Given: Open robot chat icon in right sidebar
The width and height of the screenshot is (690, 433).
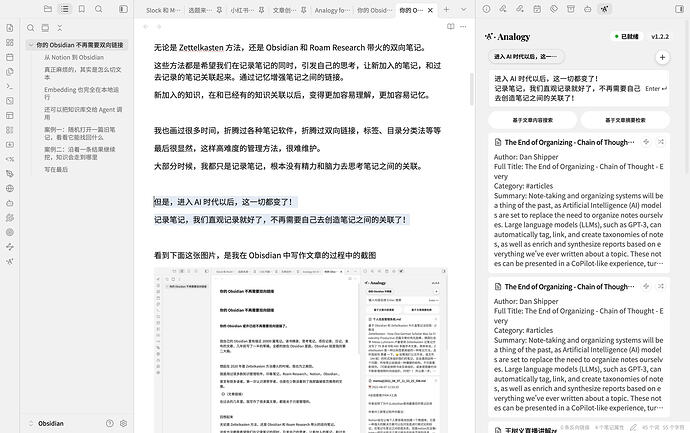Looking at the screenshot, I should click(587, 9).
